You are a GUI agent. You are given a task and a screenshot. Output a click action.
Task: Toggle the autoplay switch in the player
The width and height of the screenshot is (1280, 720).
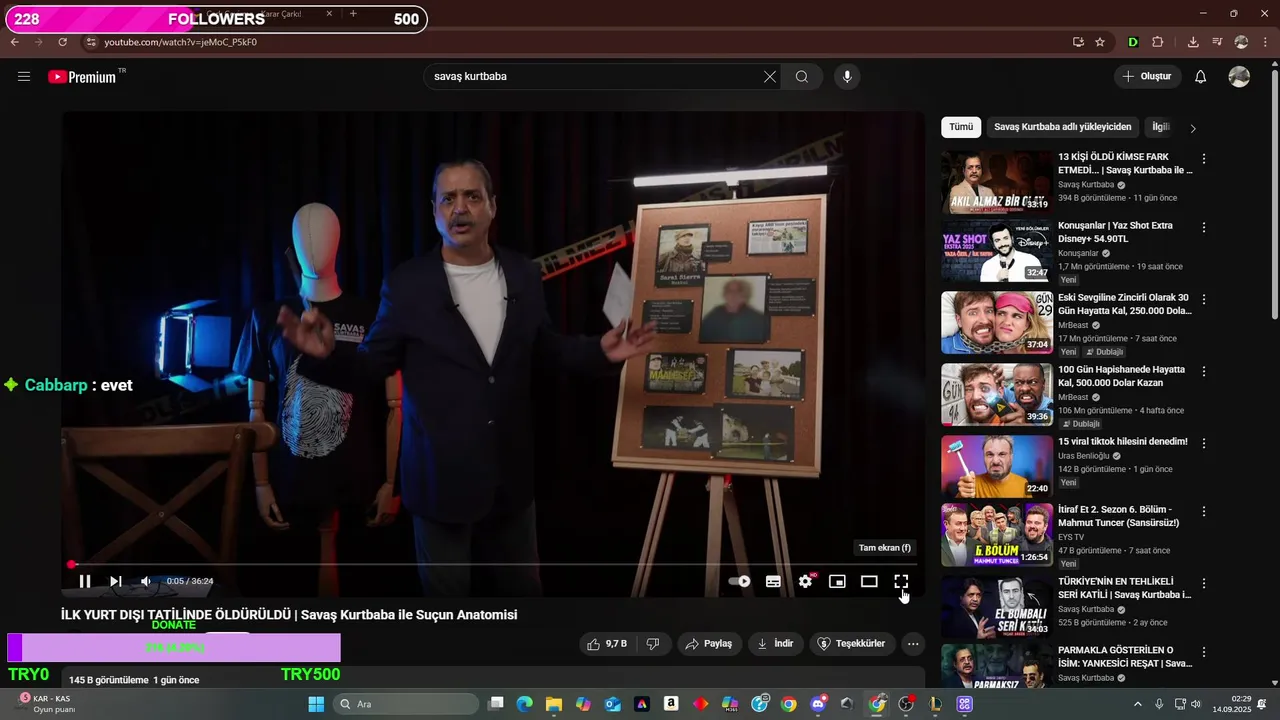pos(739,581)
